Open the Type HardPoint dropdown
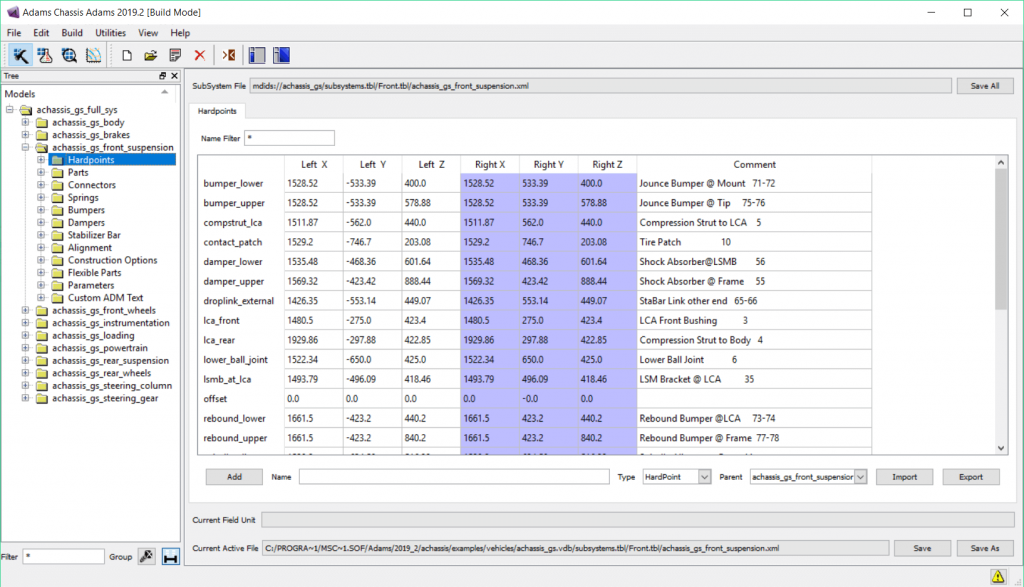 (704, 477)
